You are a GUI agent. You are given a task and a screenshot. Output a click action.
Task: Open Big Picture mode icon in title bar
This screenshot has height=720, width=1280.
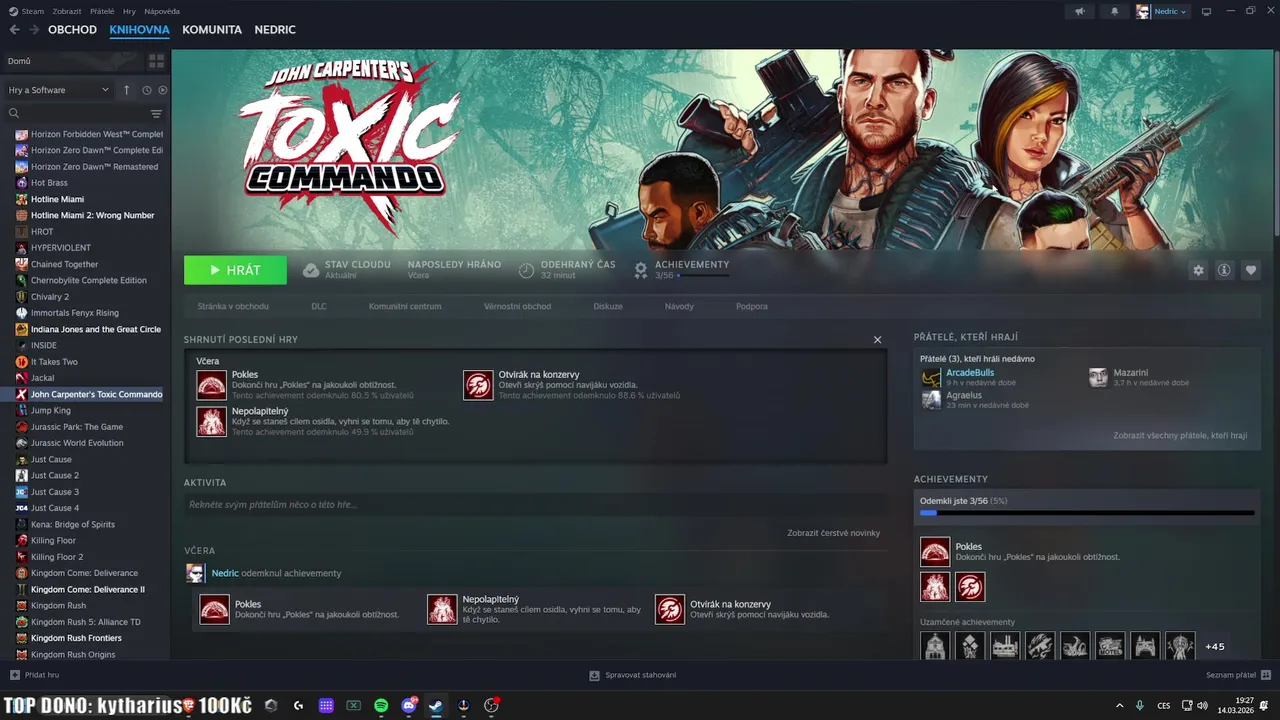(1206, 12)
